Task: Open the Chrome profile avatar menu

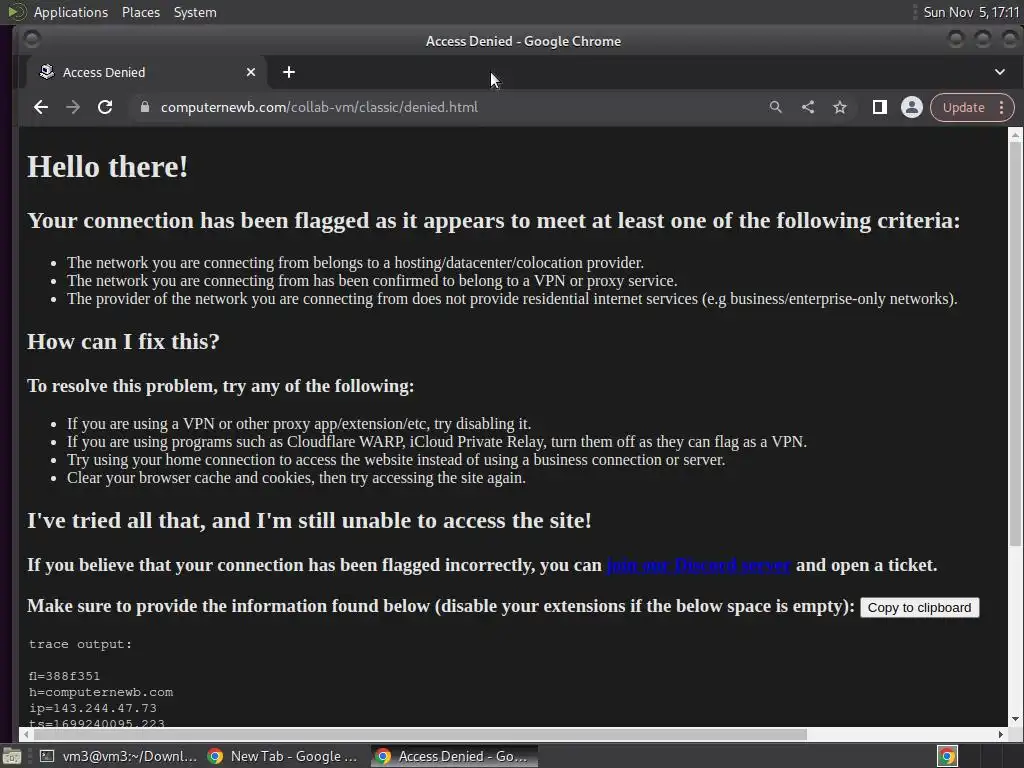Action: 912,107
